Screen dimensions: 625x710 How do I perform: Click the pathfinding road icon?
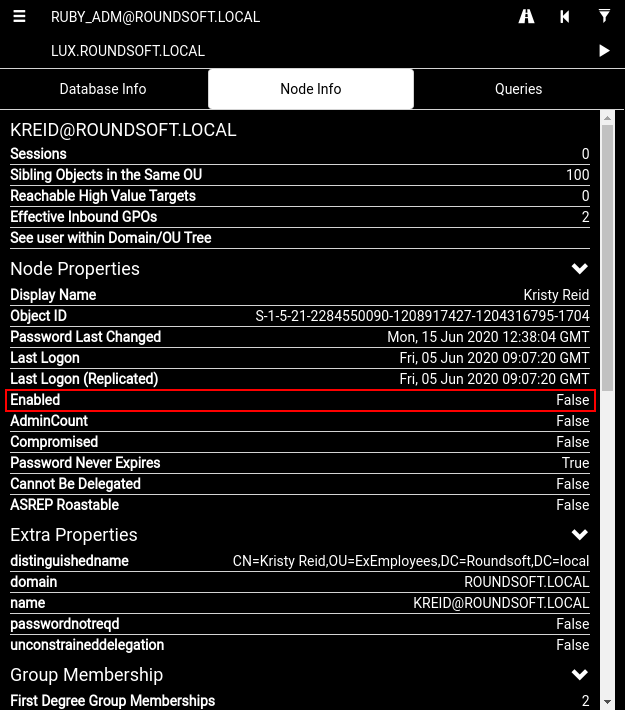pos(526,17)
